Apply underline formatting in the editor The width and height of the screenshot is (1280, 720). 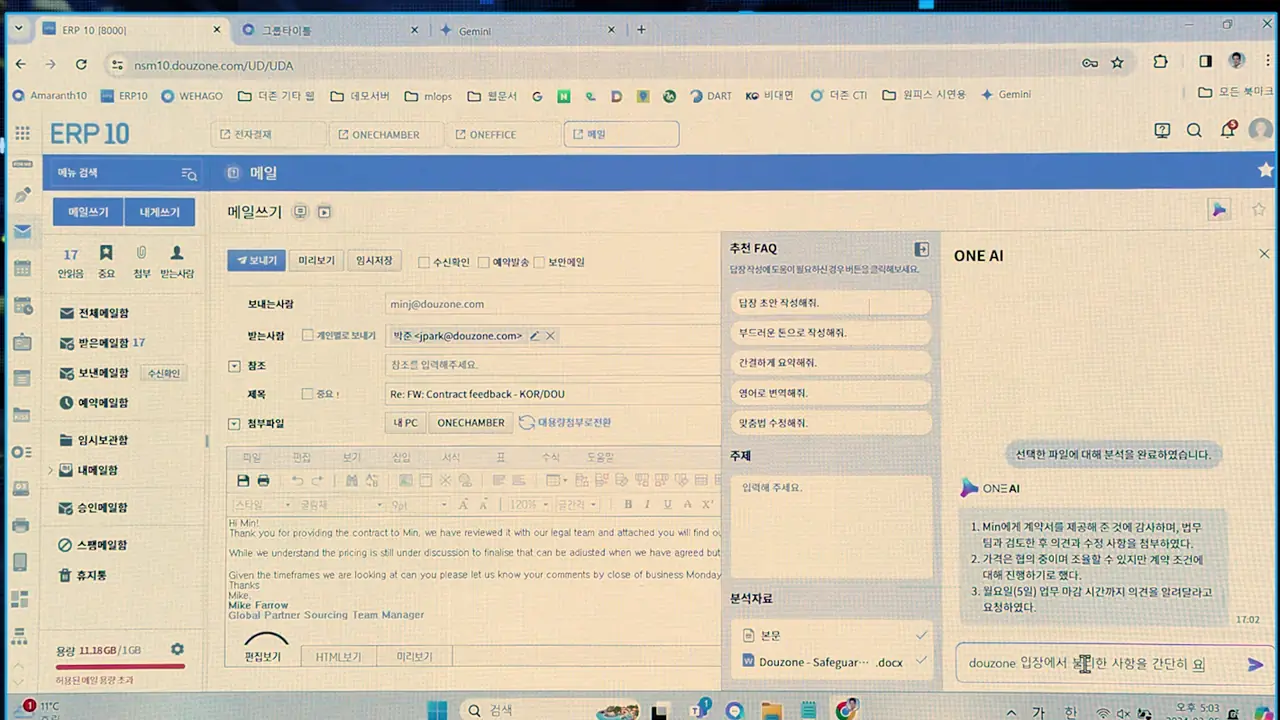tap(667, 504)
